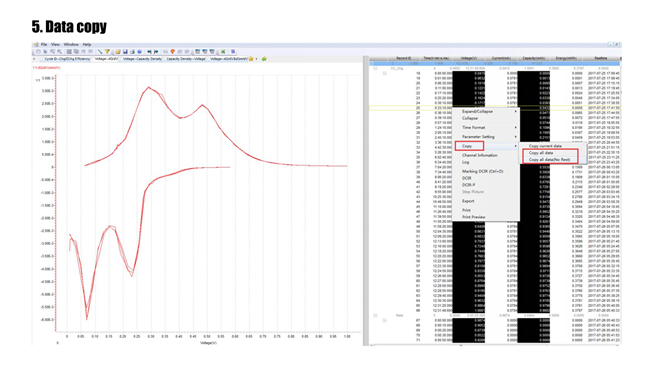Open the Time Format submenu arrow
The image size is (650, 365).
click(x=516, y=127)
